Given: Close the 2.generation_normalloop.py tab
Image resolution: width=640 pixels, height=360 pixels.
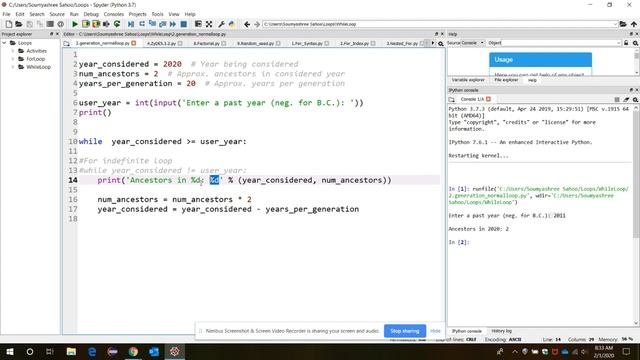Looking at the screenshot, I should (x=133, y=43).
